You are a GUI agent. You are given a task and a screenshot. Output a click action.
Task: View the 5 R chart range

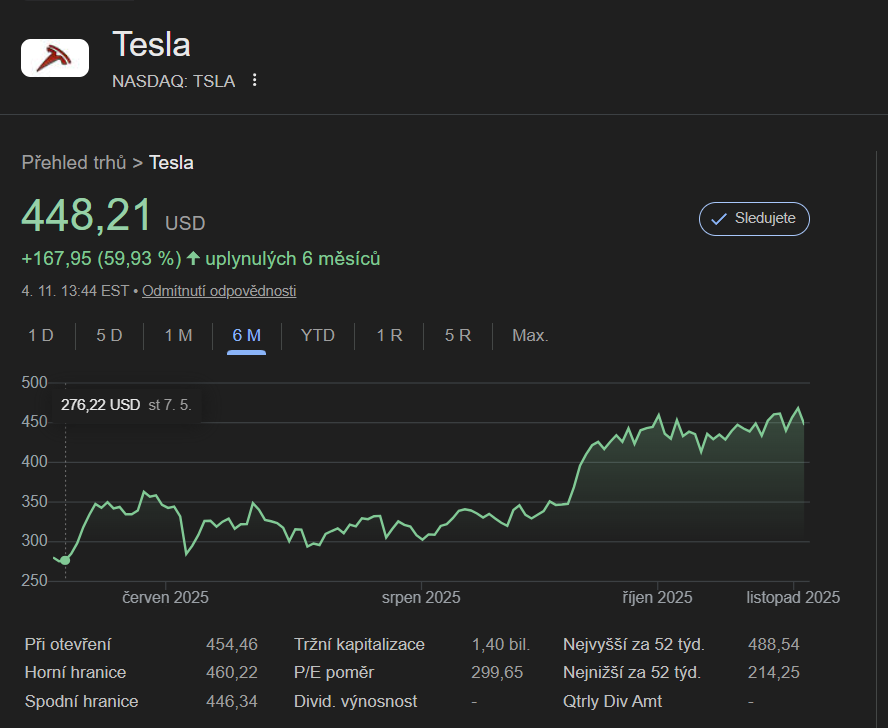(x=458, y=336)
